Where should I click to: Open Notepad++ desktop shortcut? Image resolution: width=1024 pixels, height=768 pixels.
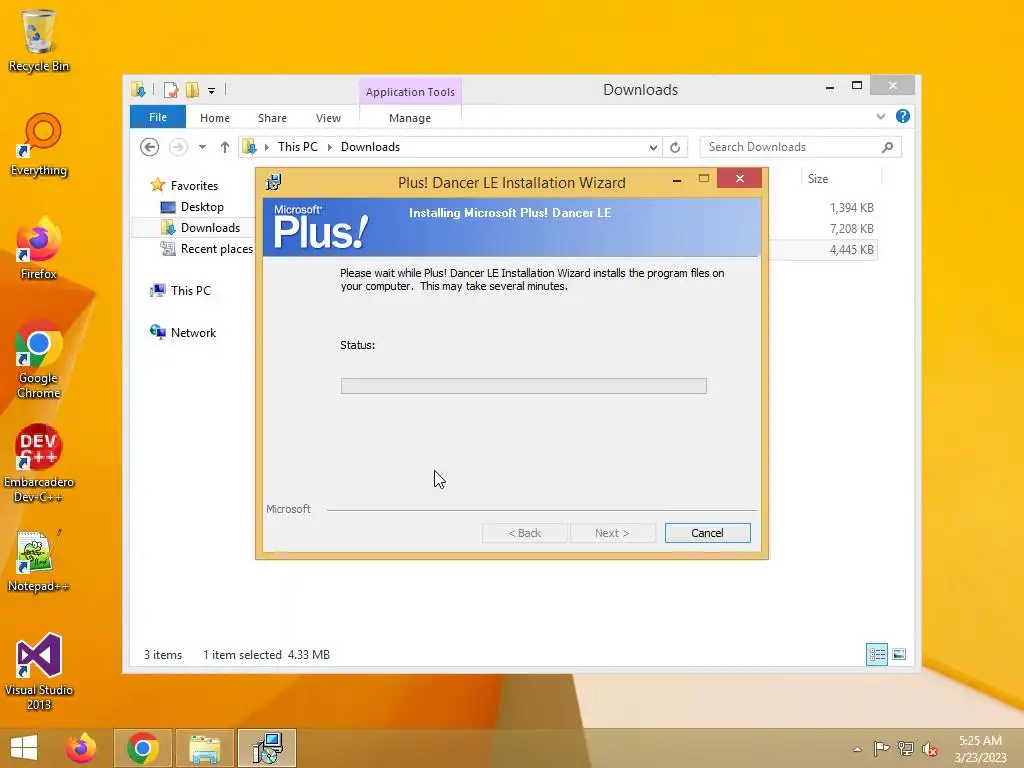(x=39, y=561)
